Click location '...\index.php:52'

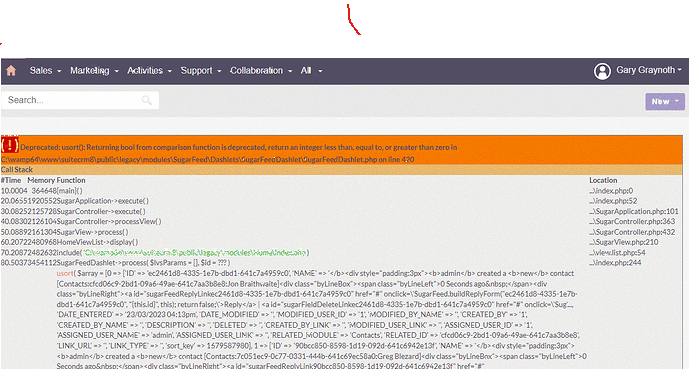[x=613, y=201]
